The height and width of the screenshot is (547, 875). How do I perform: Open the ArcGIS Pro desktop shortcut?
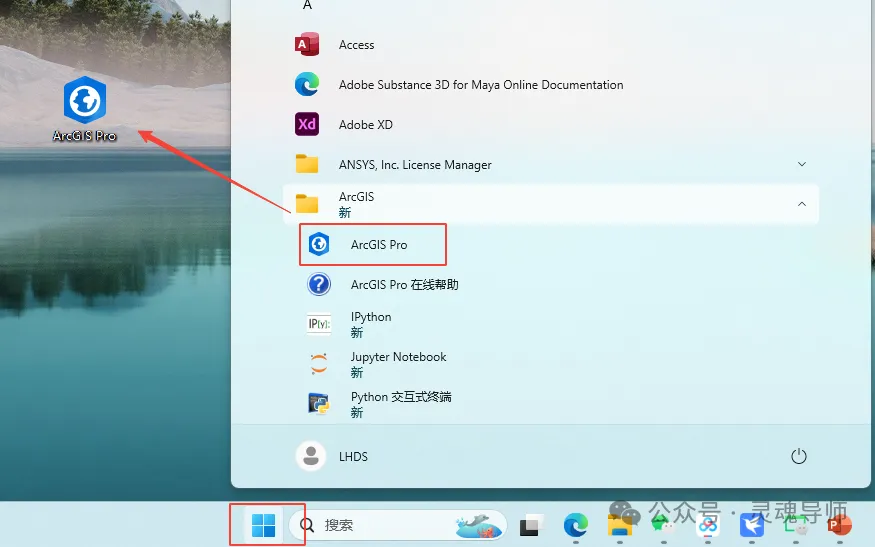(x=85, y=109)
